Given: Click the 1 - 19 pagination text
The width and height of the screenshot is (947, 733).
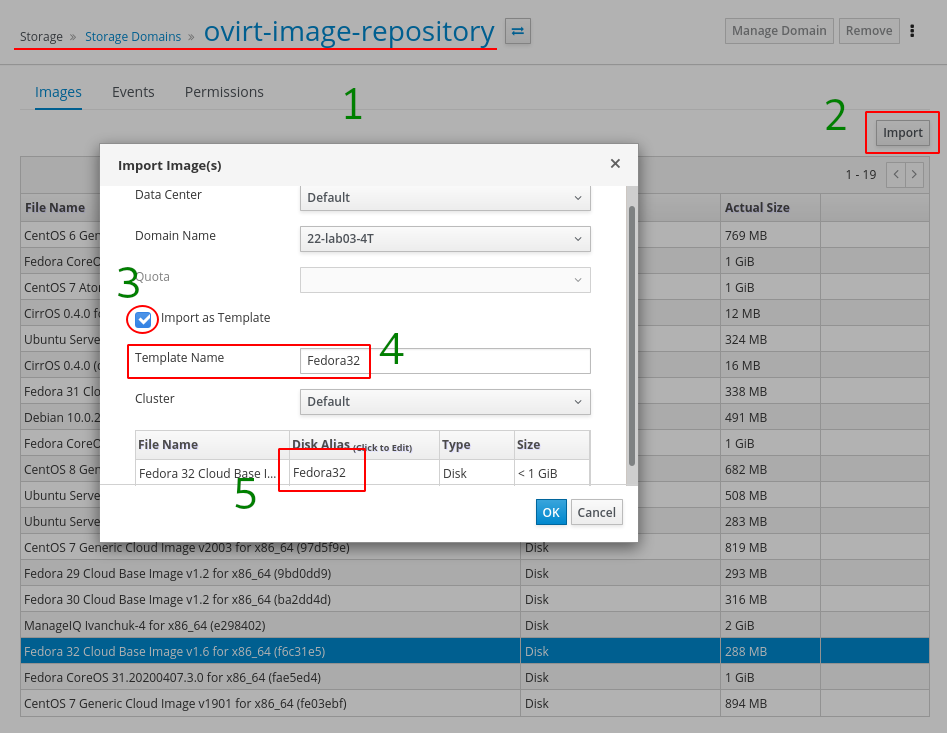Looking at the screenshot, I should [861, 174].
